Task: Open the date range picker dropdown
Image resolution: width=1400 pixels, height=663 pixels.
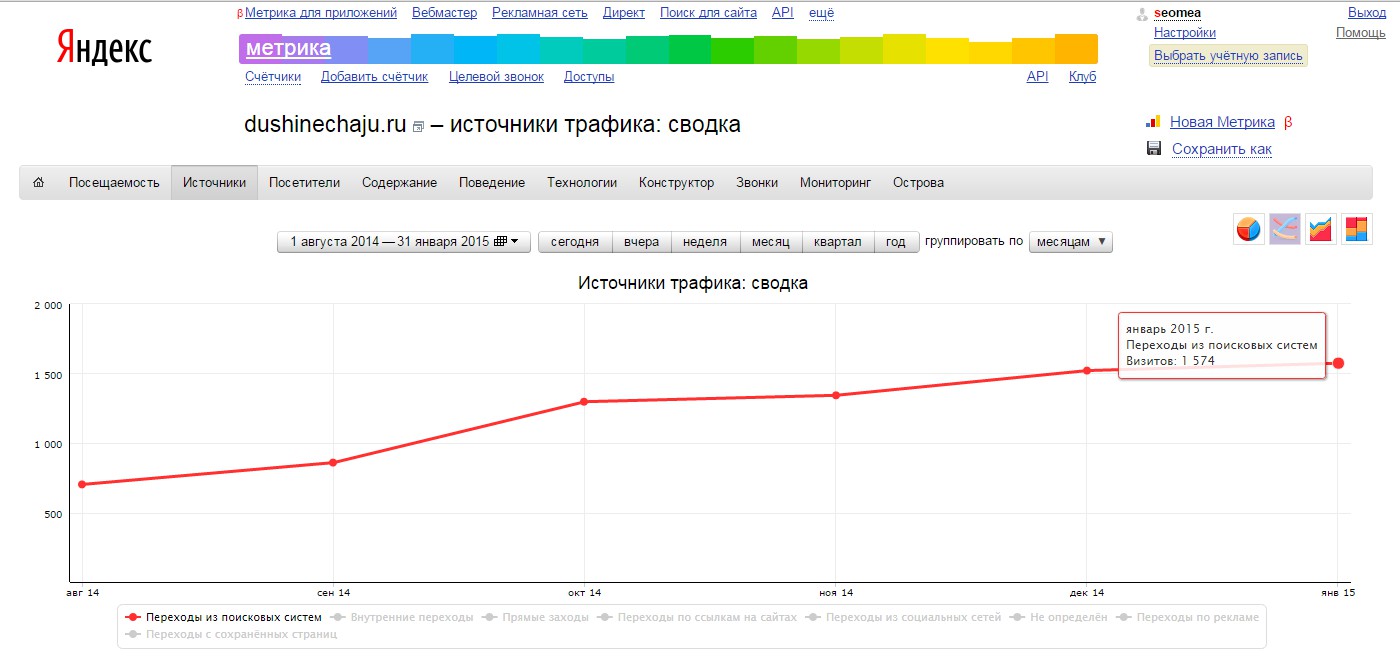Action: pos(404,242)
